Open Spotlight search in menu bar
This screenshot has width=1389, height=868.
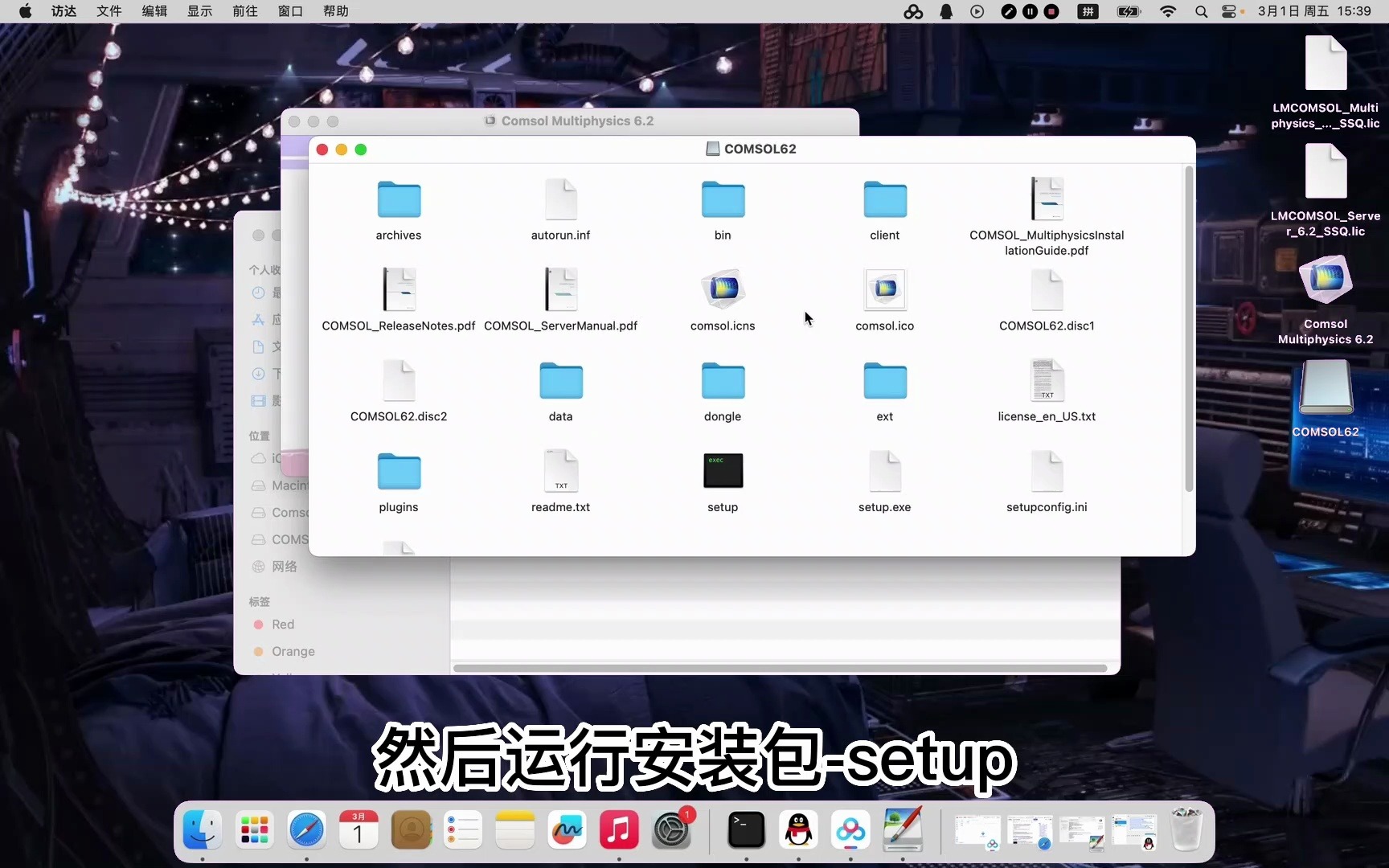click(x=1201, y=11)
